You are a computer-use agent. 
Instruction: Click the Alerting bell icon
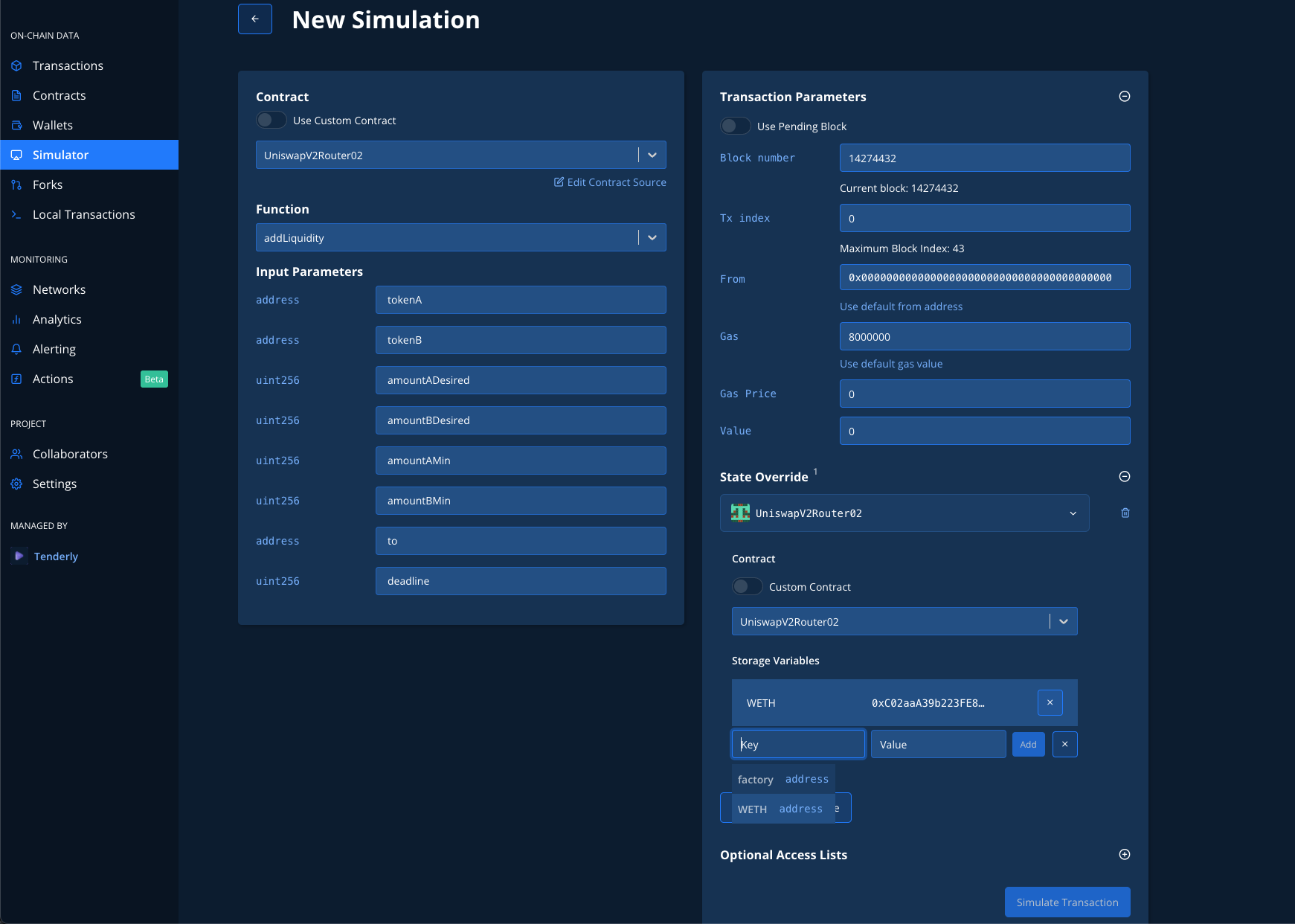click(x=16, y=349)
